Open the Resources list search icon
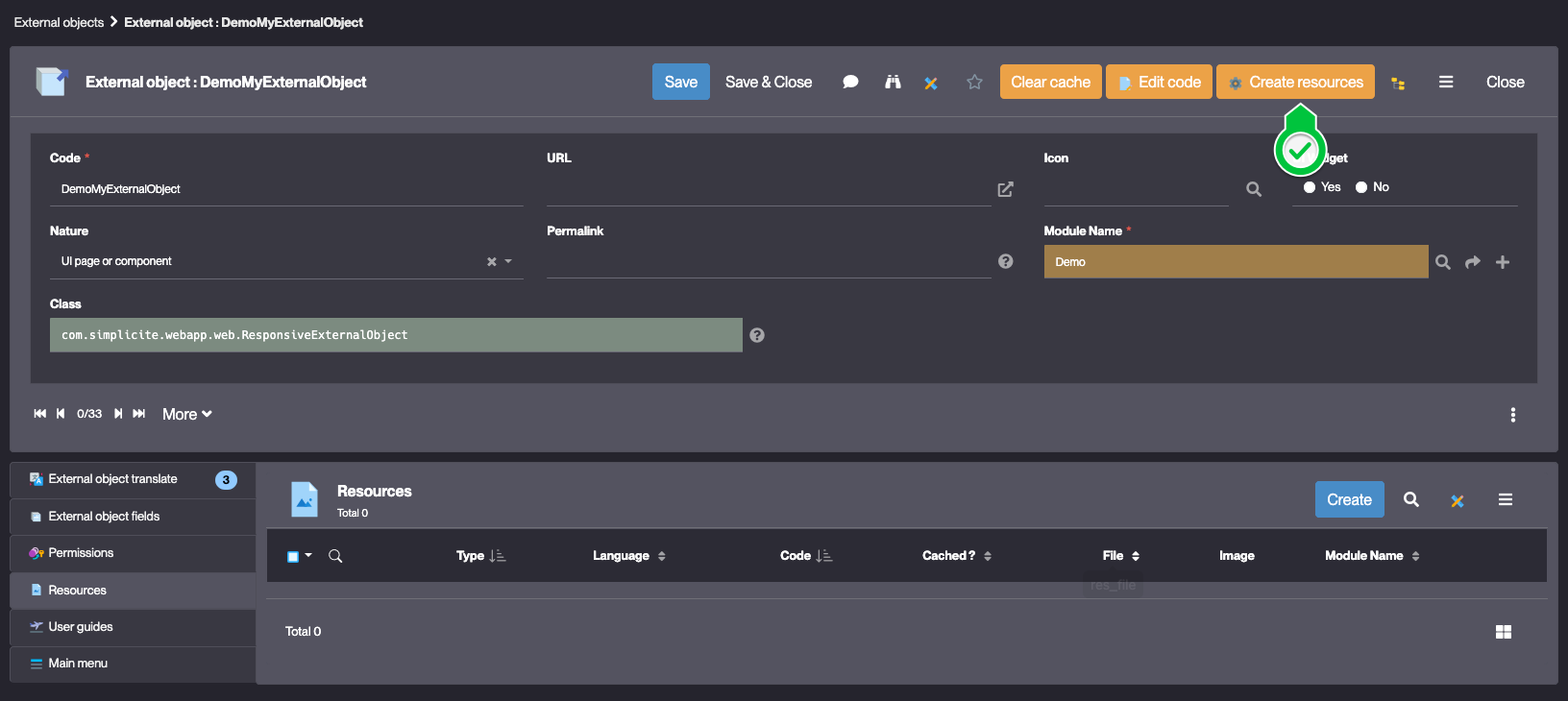Screen dimensions: 1568x701 pos(1410,499)
